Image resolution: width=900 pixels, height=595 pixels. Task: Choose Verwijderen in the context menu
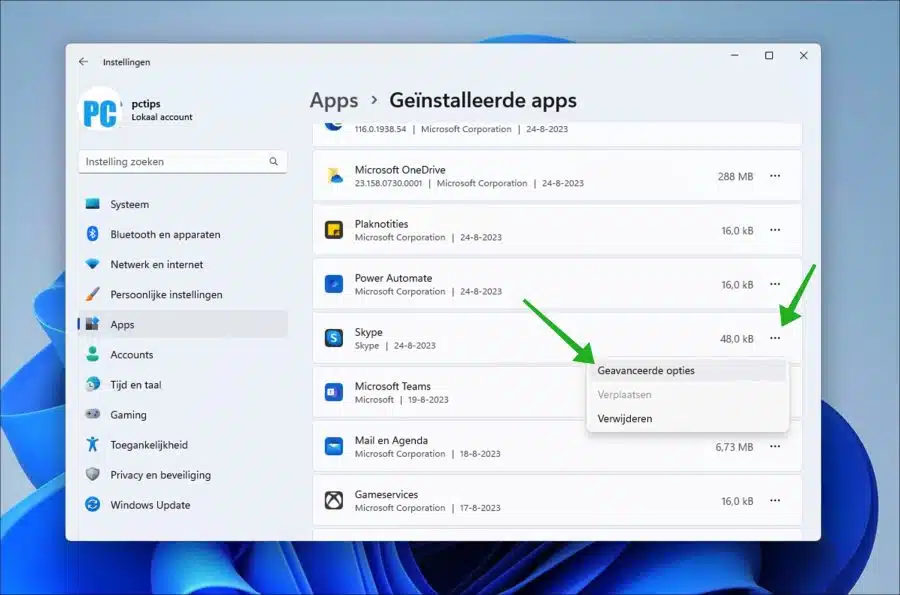tap(688, 419)
